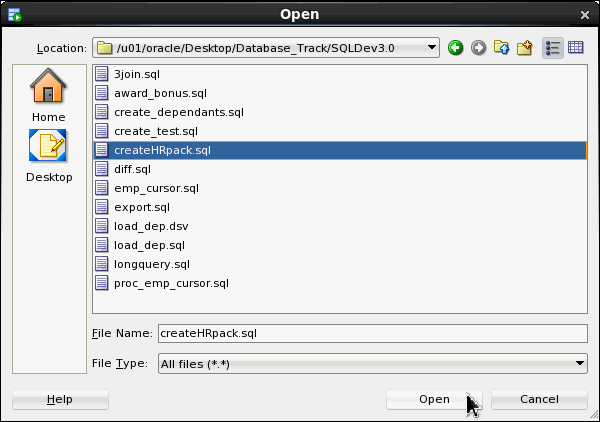Expand the Location path dropdown arrow
Screen dimensions: 600x422
(x=432, y=48)
